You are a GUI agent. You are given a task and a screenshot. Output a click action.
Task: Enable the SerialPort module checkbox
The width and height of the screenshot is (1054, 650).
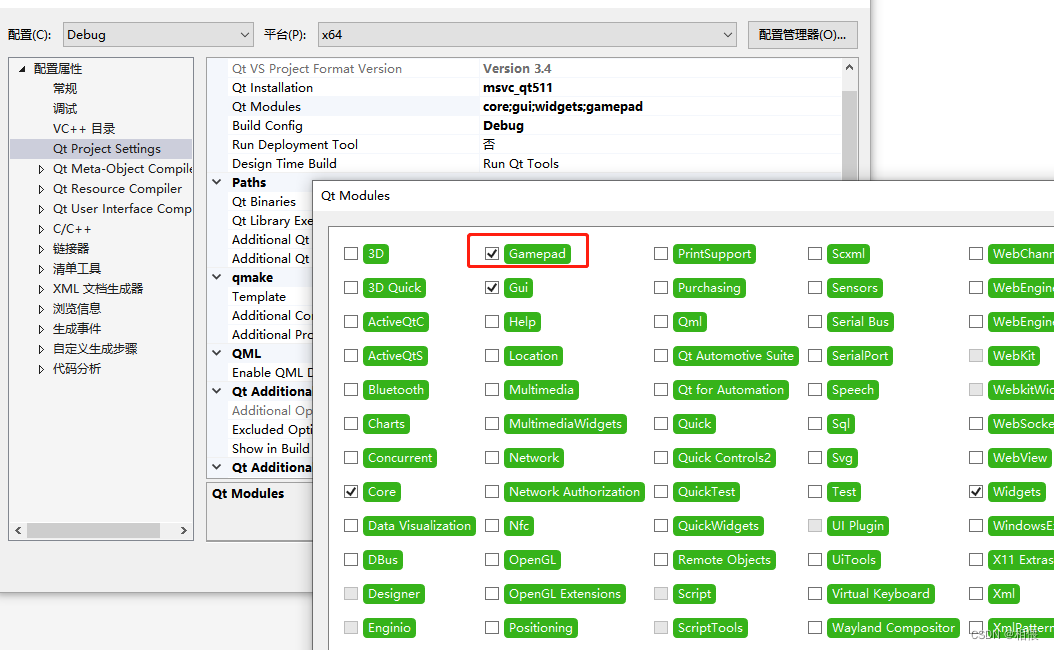pos(815,356)
